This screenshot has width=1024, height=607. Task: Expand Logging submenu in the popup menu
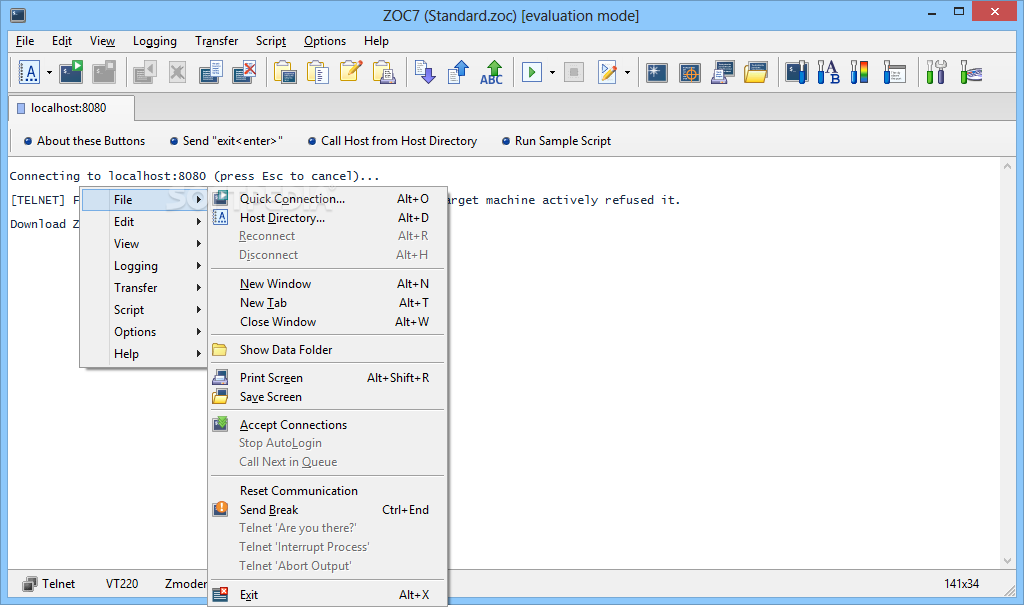pos(144,266)
